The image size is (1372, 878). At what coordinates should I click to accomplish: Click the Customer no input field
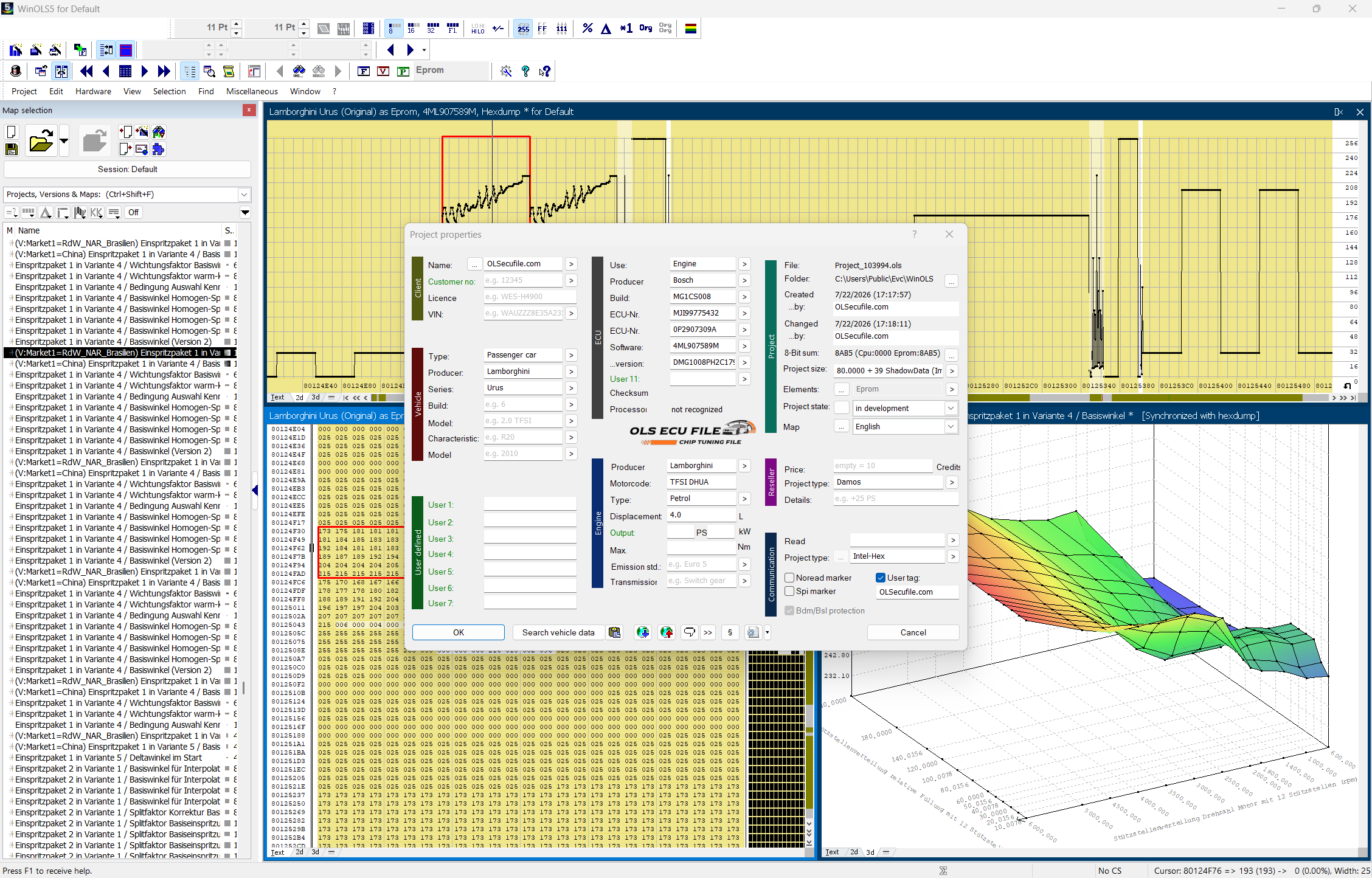523,280
